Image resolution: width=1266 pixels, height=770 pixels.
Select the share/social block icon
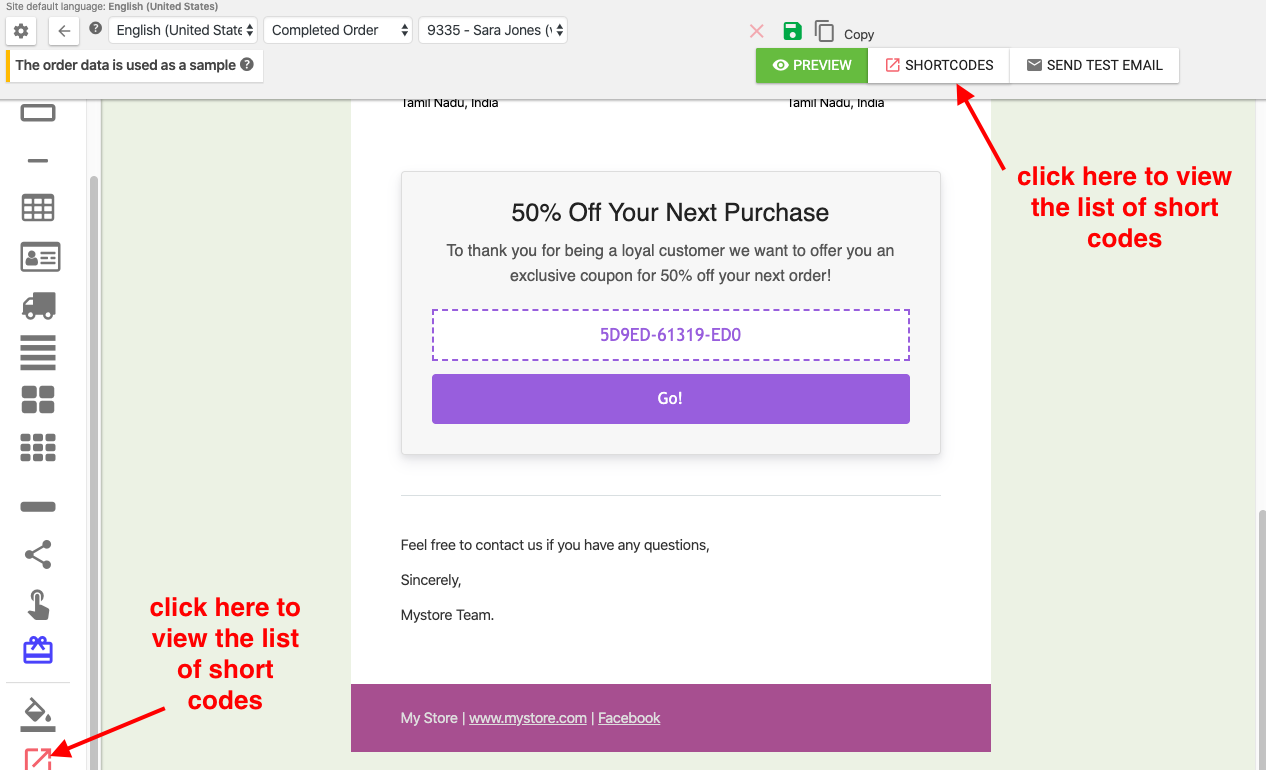(x=38, y=554)
